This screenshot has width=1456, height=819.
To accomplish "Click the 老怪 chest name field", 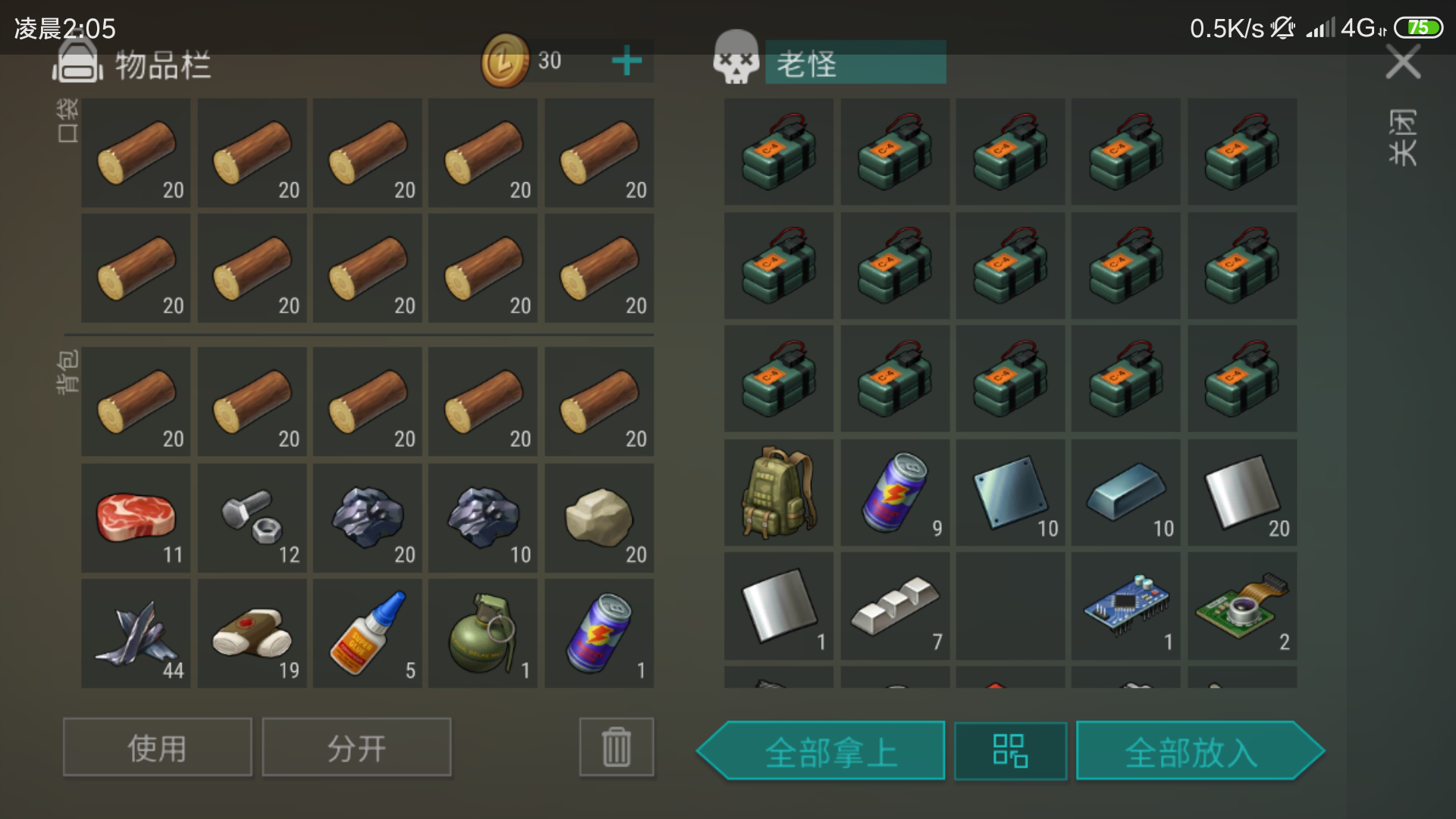I will point(855,62).
